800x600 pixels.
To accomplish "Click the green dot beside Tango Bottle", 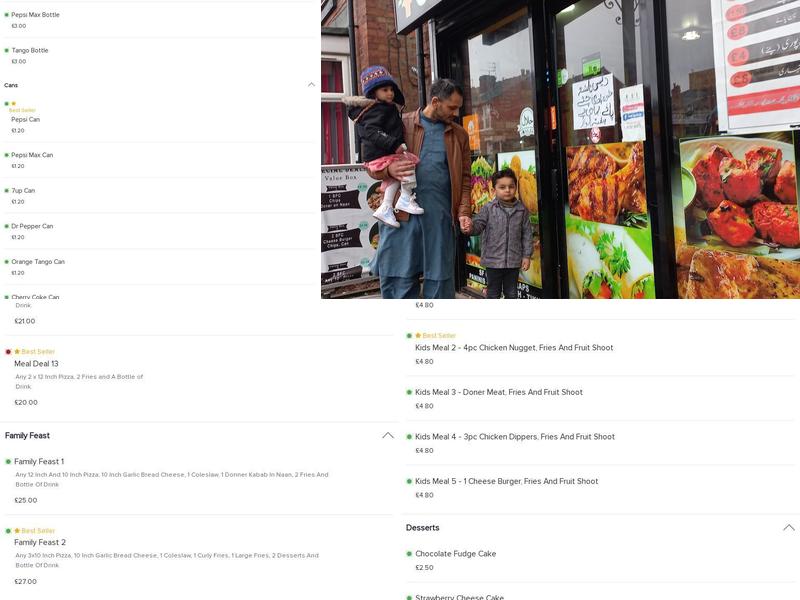I will [7, 51].
